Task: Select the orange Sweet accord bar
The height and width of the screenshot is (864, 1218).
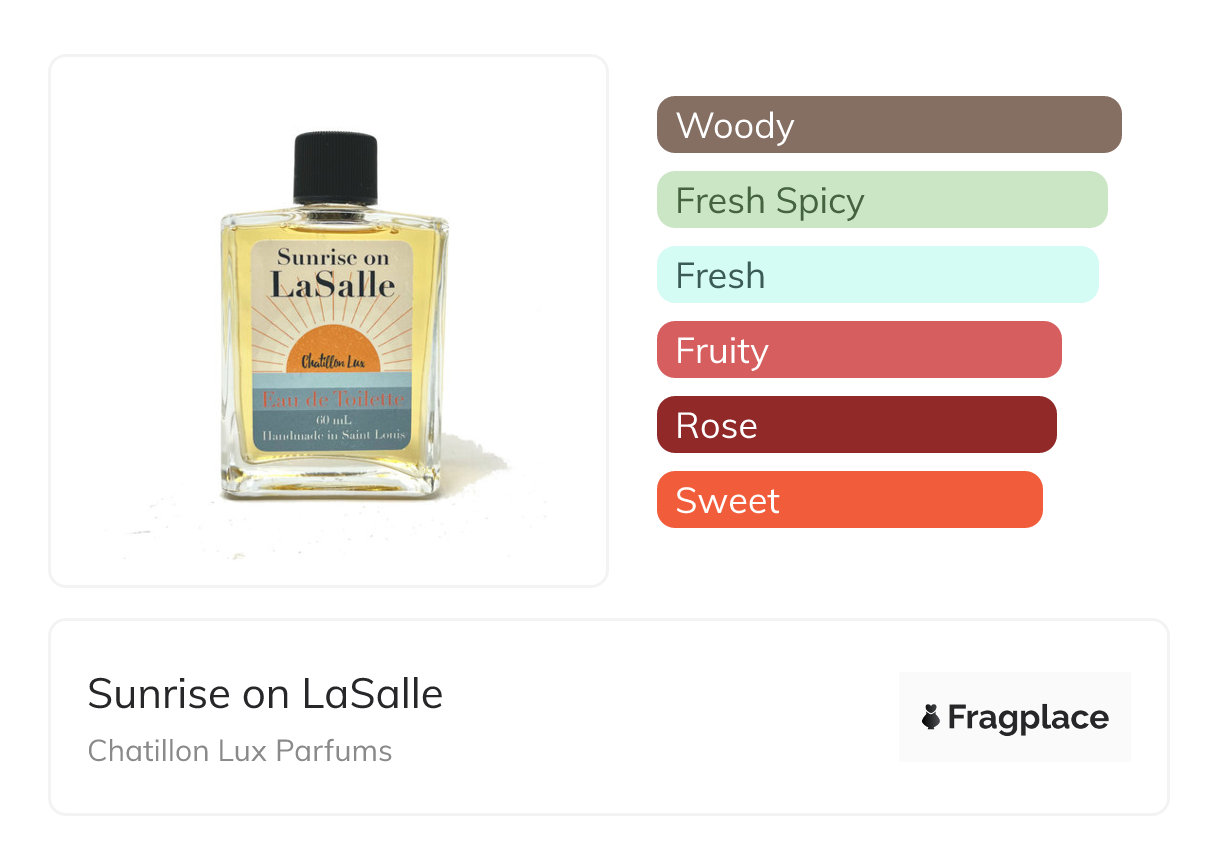Action: (849, 500)
